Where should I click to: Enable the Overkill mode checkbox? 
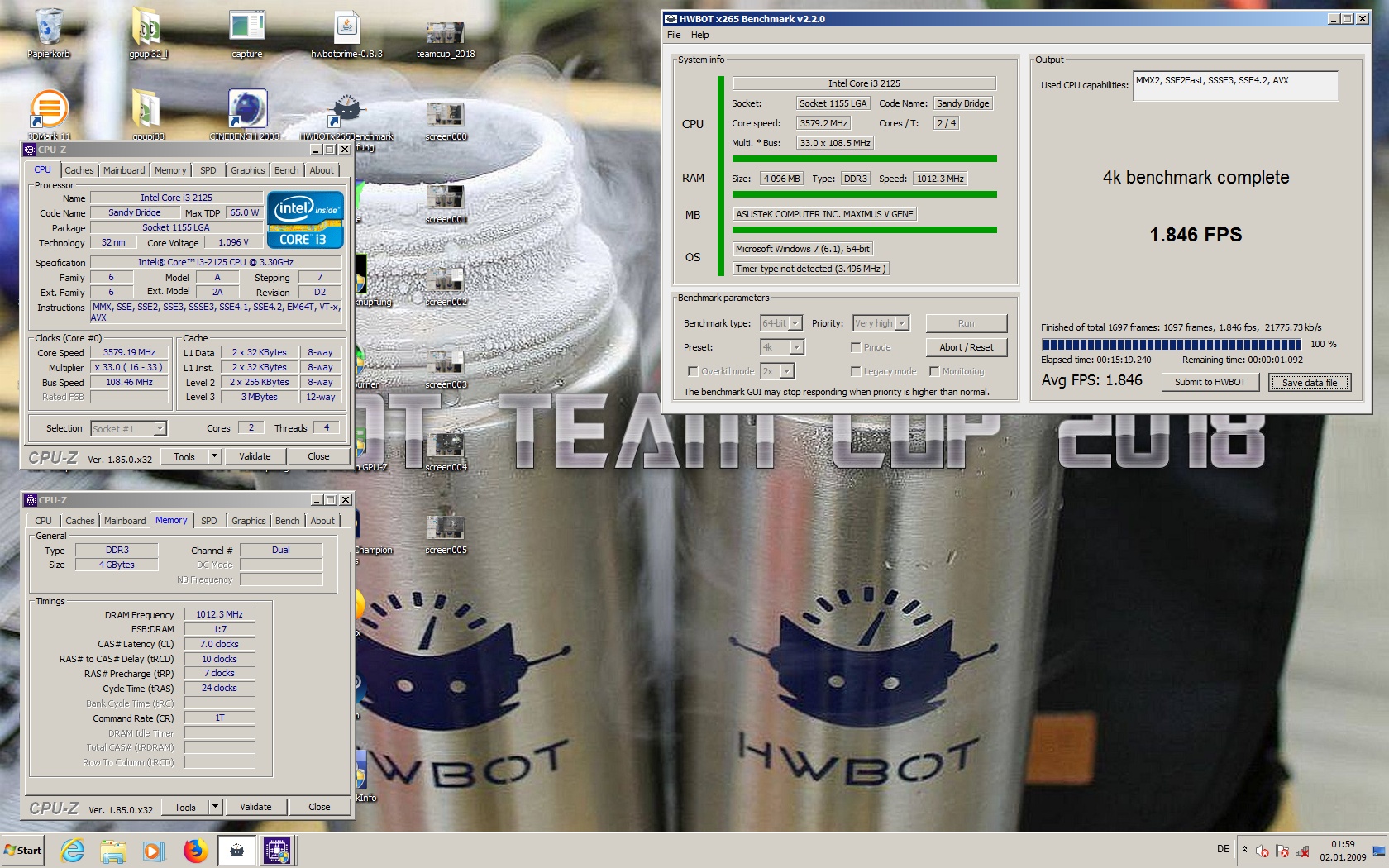tap(693, 371)
